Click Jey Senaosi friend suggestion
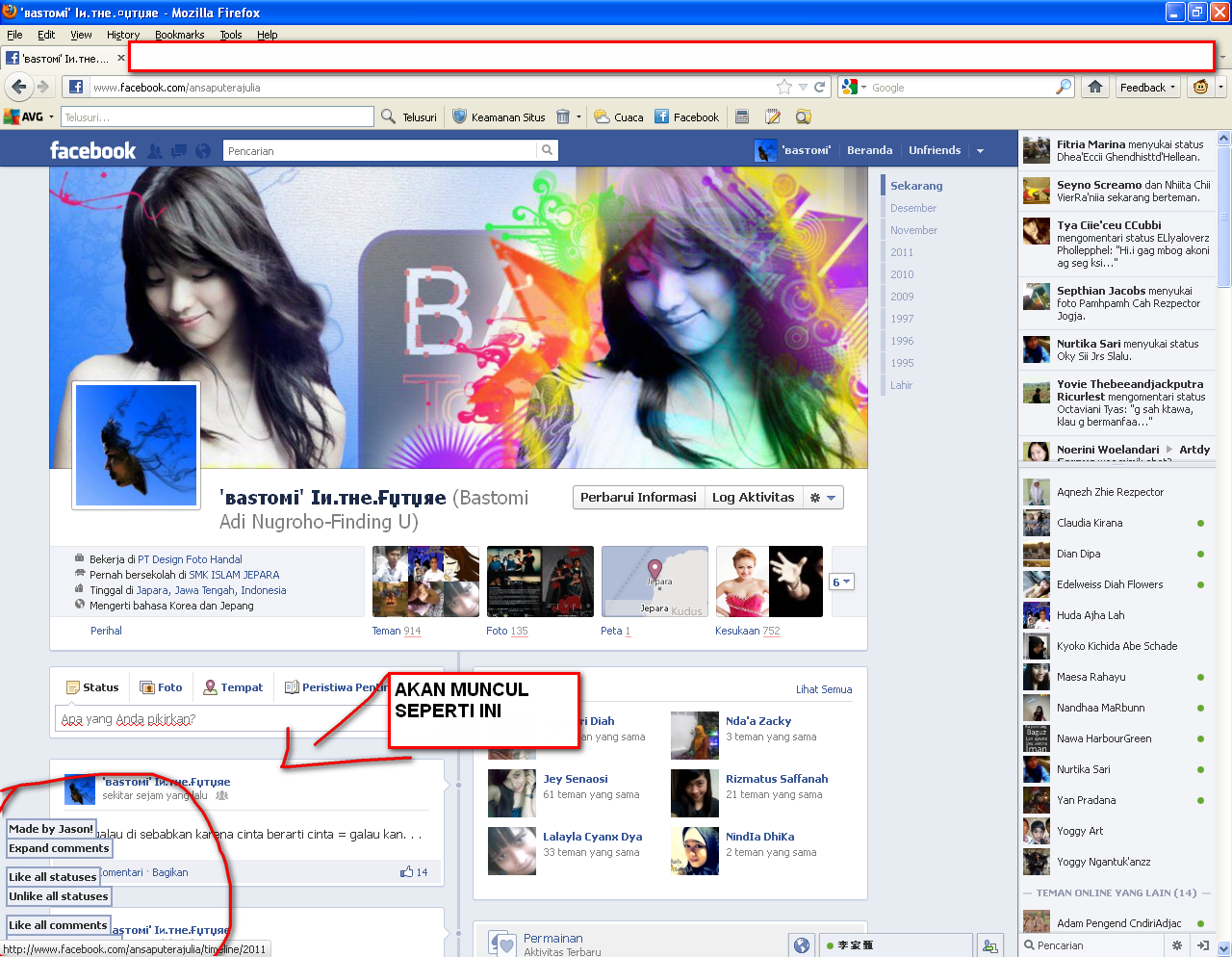Image resolution: width=1232 pixels, height=957 pixels. pyautogui.click(x=575, y=779)
